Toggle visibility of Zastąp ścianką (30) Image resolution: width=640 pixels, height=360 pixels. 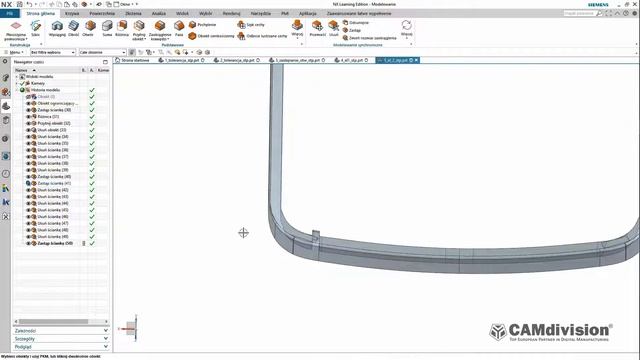coord(29,110)
